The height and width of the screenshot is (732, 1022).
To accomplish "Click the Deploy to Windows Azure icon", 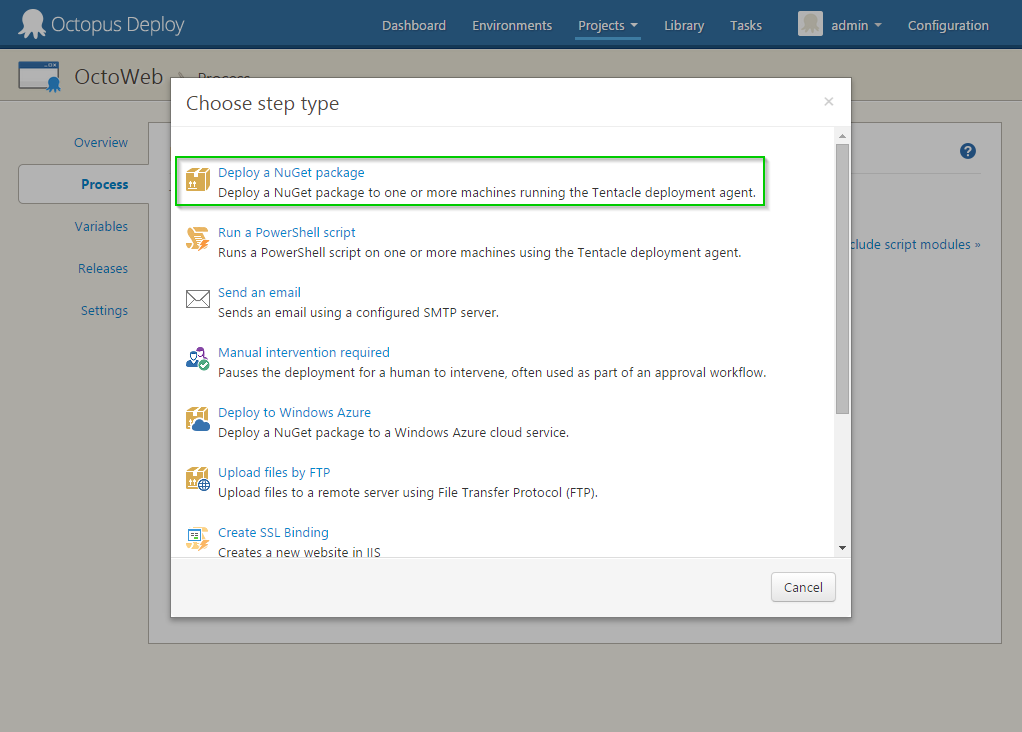I will click(197, 419).
